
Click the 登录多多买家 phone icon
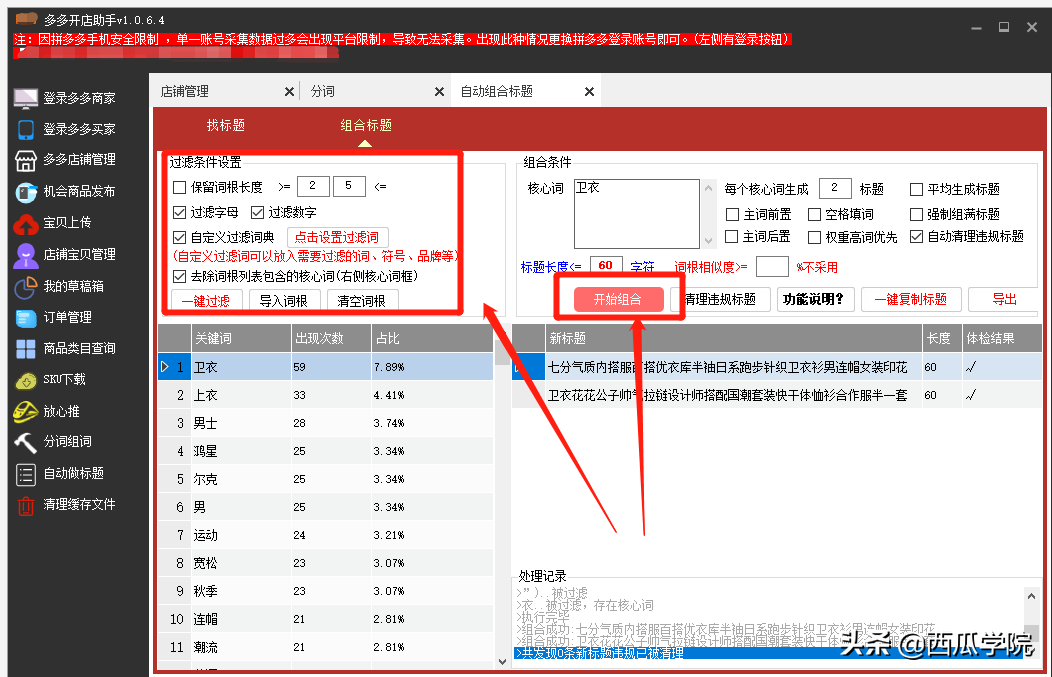click(x=25, y=129)
